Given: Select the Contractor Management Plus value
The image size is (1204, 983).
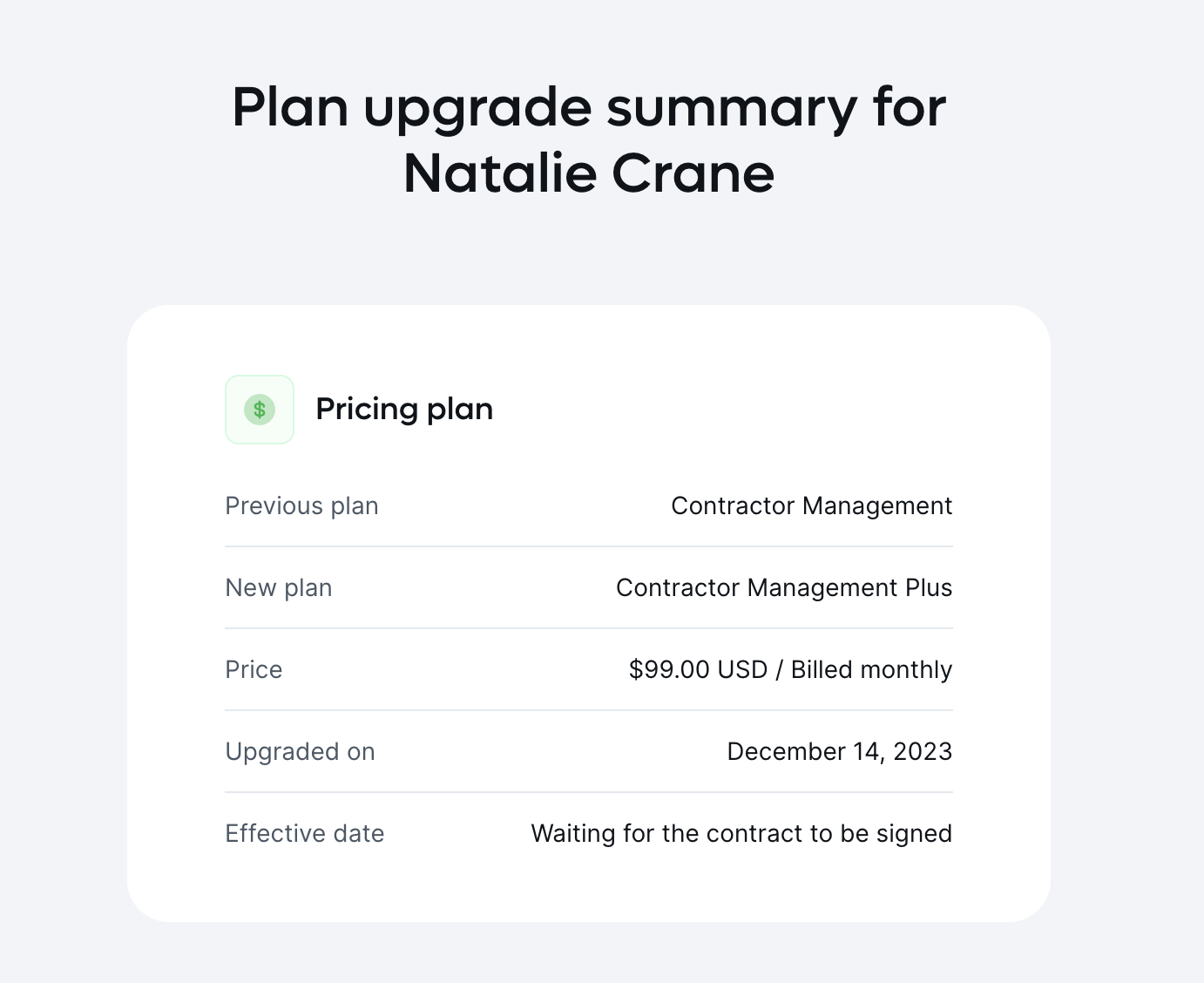Looking at the screenshot, I should [784, 588].
